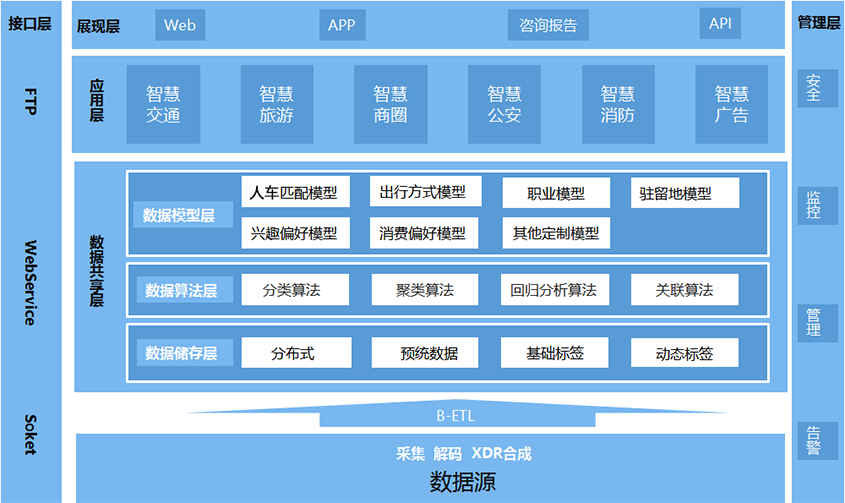Open the 智慧旅游 application tile
Viewport: 845px width, 503px height.
277,105
